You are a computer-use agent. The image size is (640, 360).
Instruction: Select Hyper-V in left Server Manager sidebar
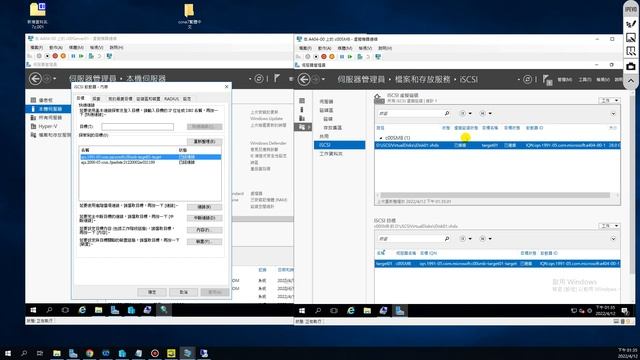48,126
